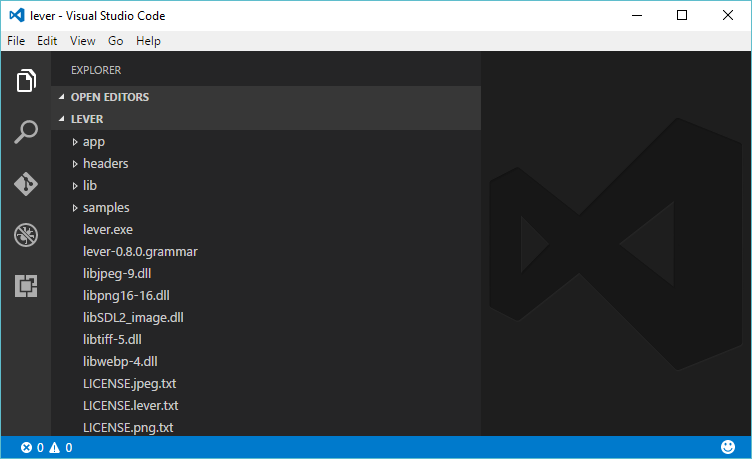The width and height of the screenshot is (752, 459).
Task: Click the feedback smiley icon
Action: pyautogui.click(x=727, y=447)
